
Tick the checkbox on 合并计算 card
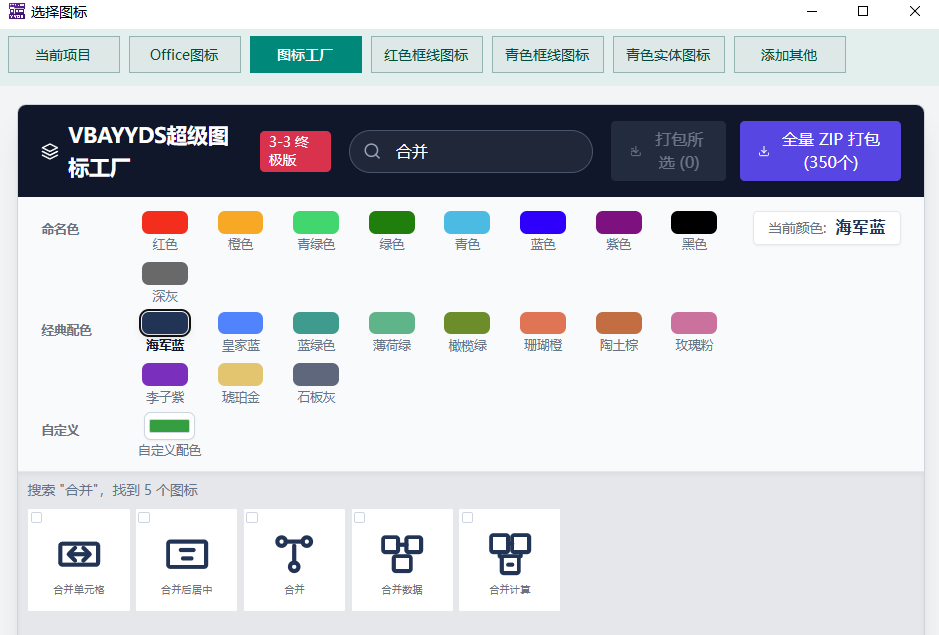468,518
